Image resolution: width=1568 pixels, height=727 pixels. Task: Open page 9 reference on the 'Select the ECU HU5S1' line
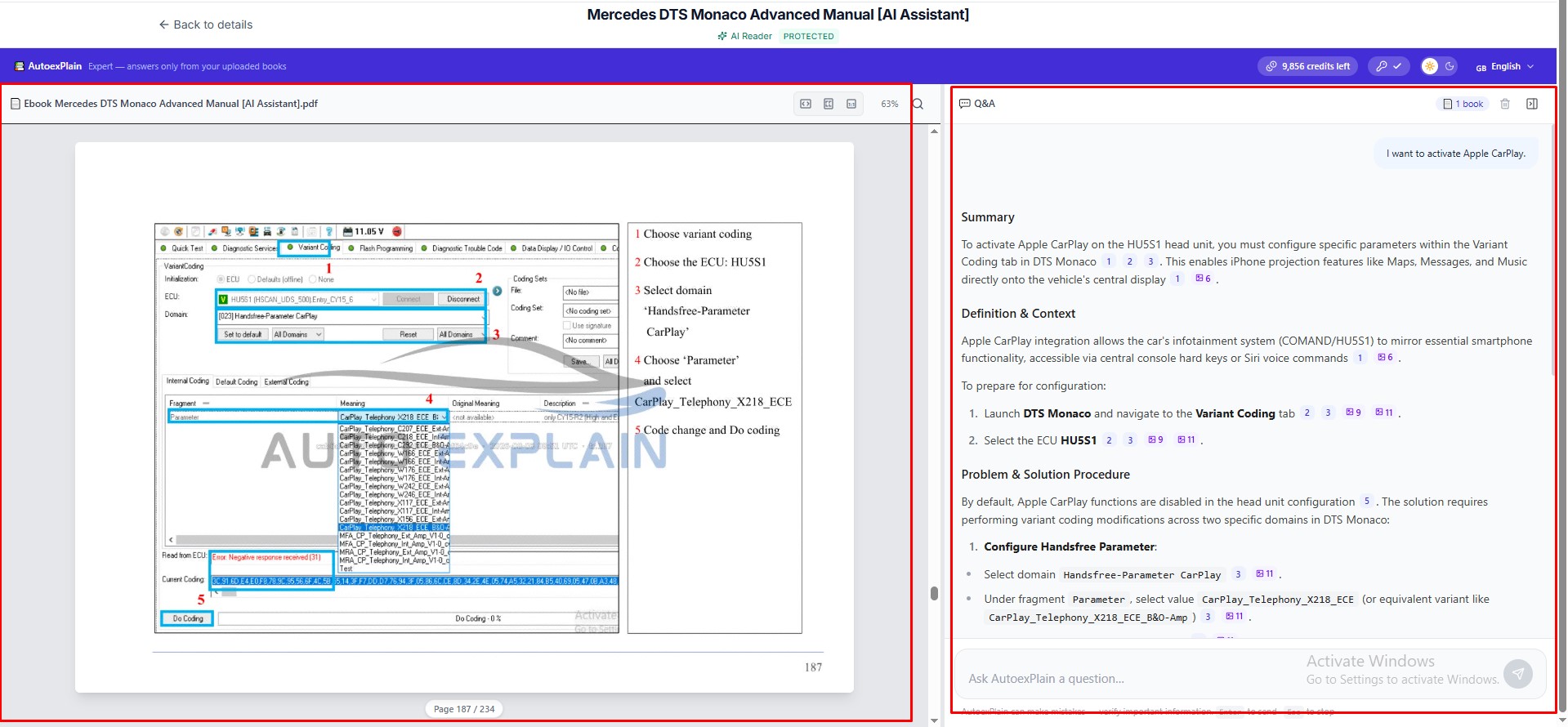[x=1155, y=440]
